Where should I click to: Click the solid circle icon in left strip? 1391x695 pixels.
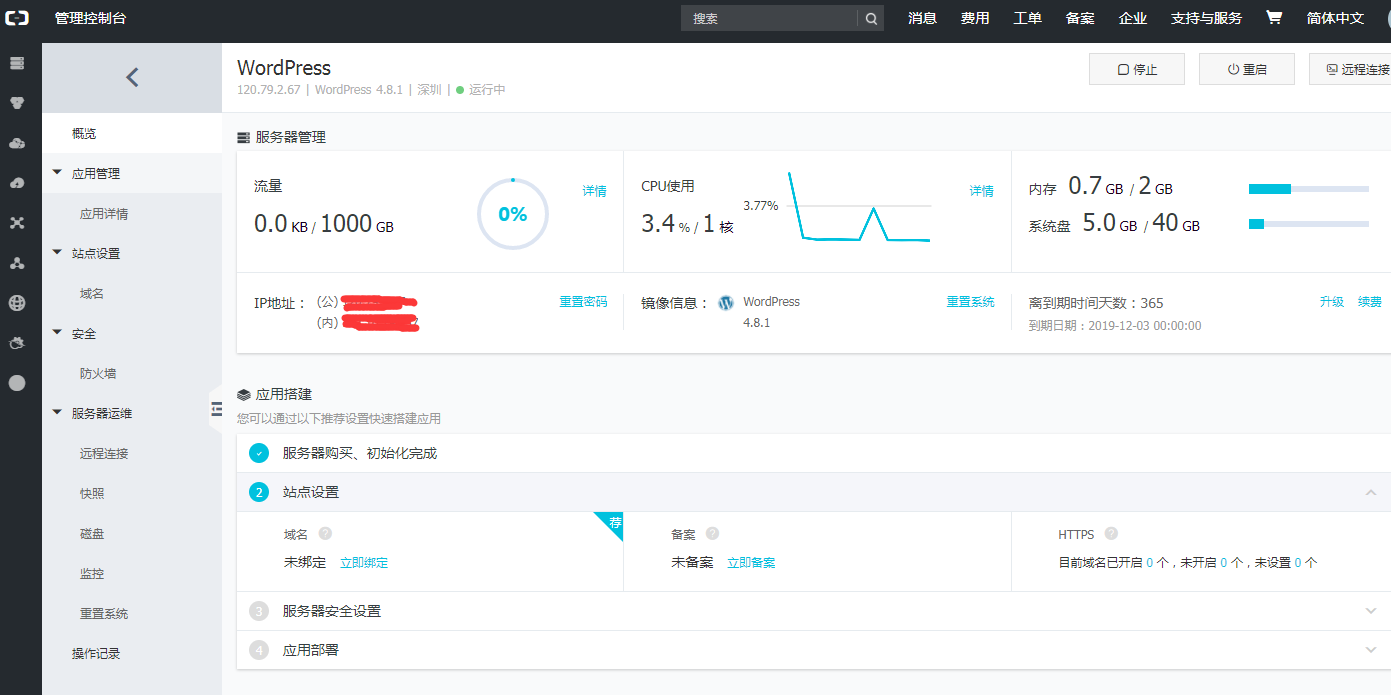[x=17, y=383]
